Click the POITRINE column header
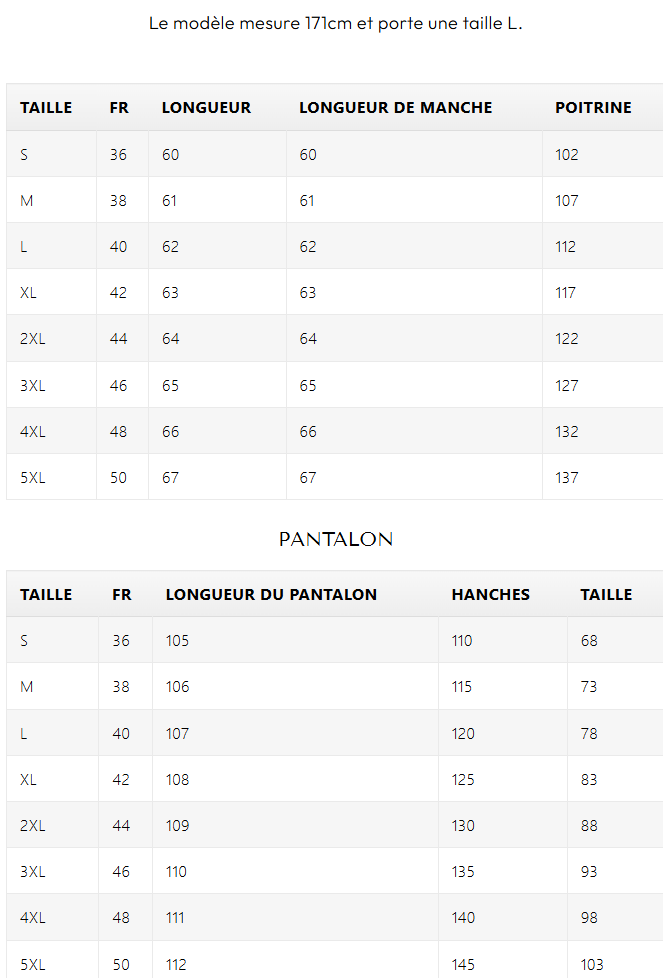Image resolution: width=663 pixels, height=978 pixels. coord(593,108)
